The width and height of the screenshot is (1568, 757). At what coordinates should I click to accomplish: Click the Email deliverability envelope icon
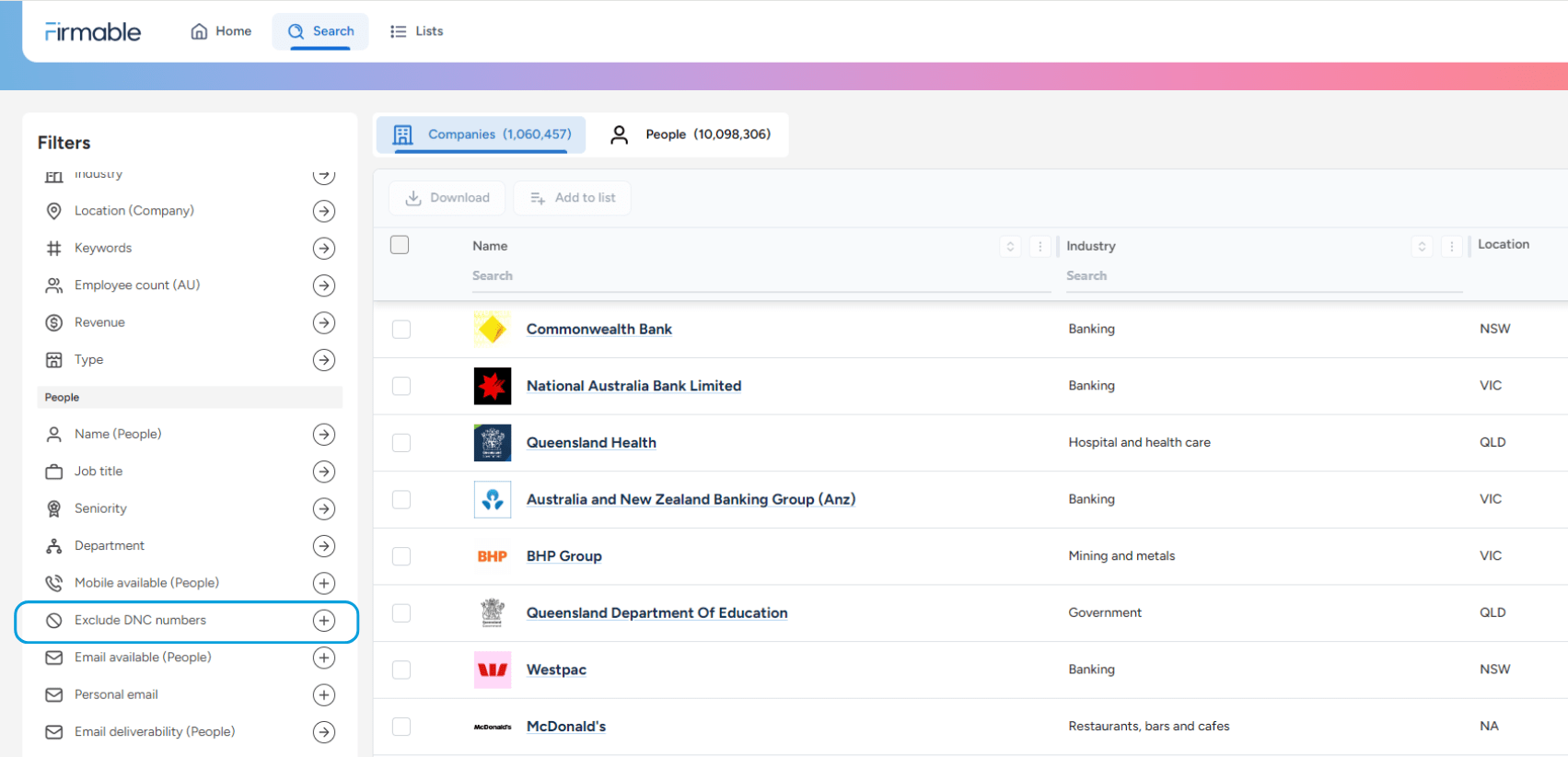[x=54, y=732]
